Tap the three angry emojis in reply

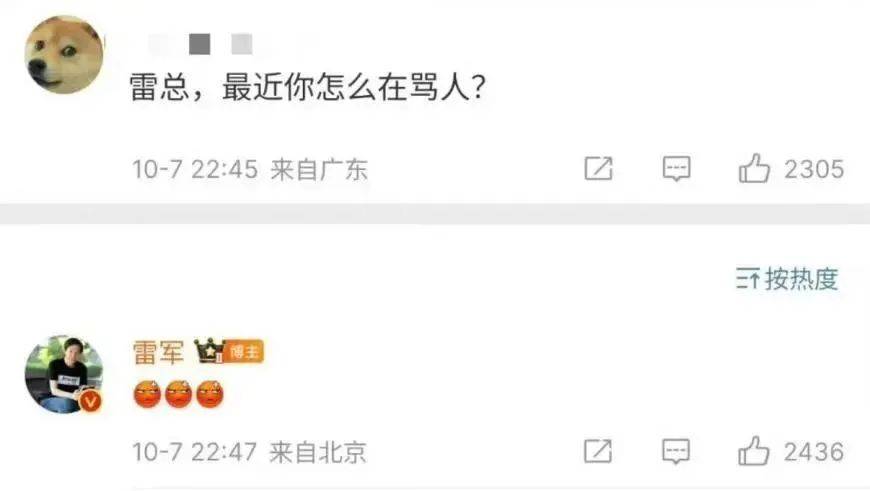(179, 394)
